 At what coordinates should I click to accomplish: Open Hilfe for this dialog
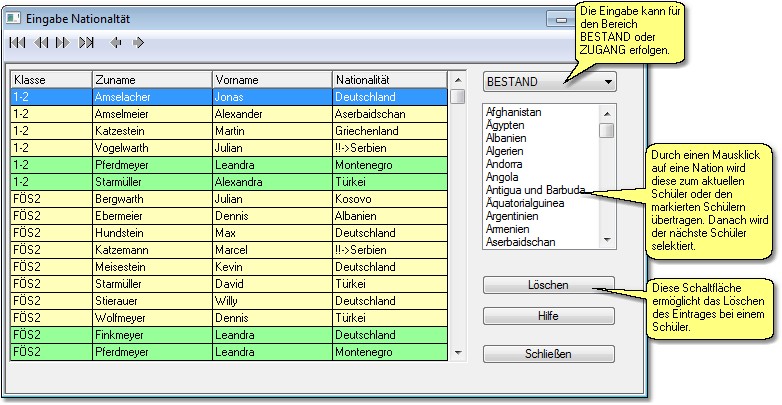pos(548,316)
